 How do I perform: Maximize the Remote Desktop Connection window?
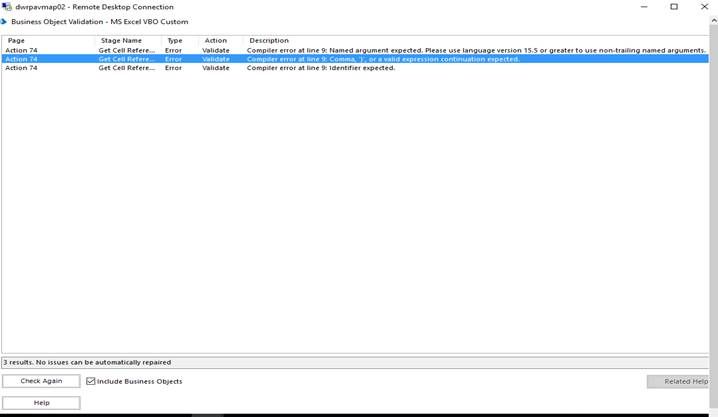pos(674,7)
